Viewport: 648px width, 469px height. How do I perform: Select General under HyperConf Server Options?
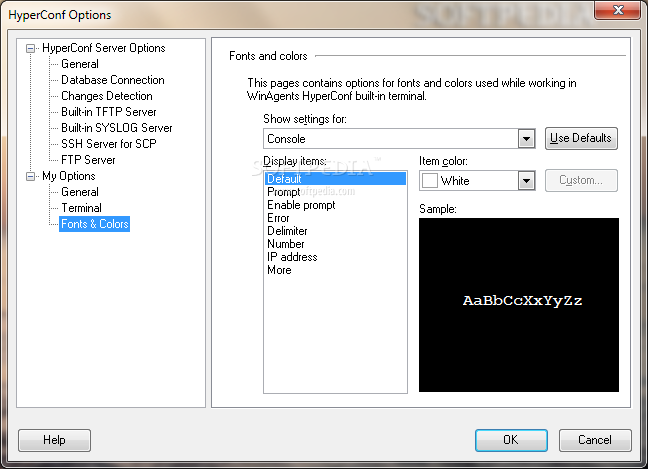click(x=80, y=64)
